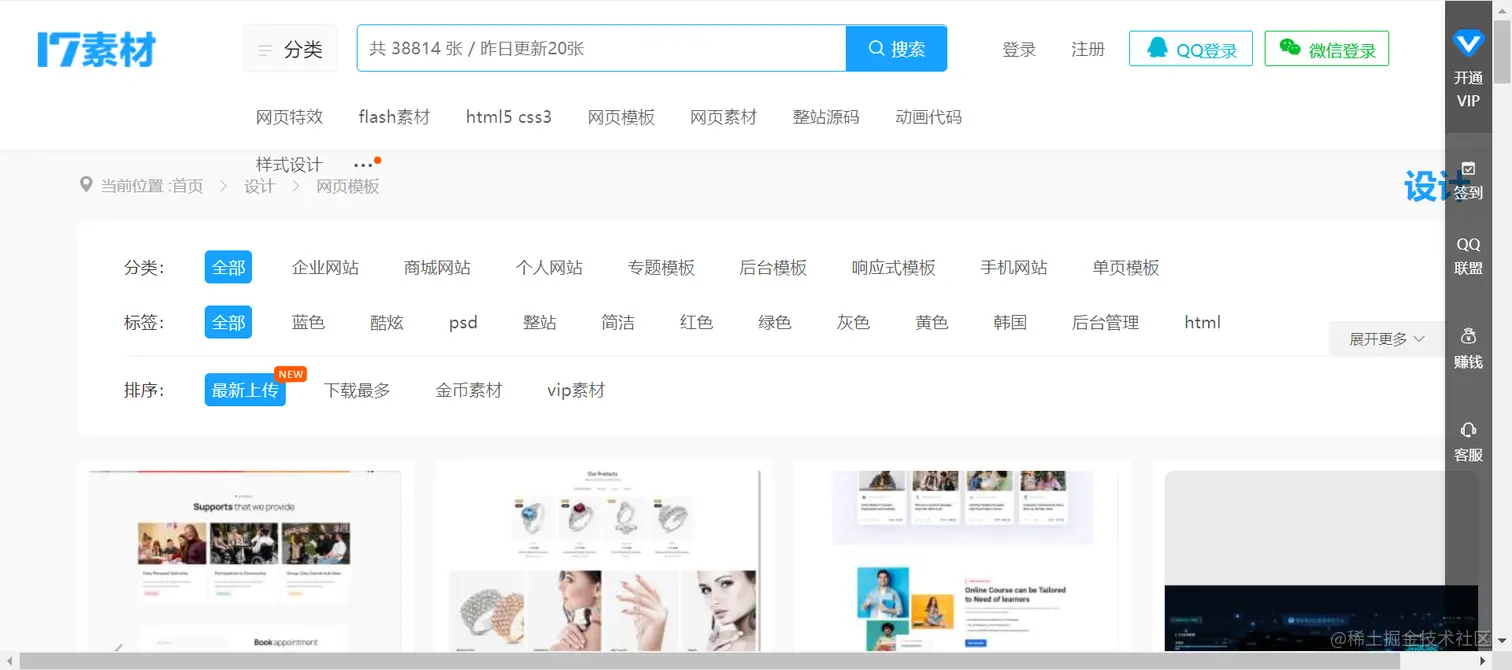Sort by vip素材
This screenshot has height=670, width=1512.
576,390
